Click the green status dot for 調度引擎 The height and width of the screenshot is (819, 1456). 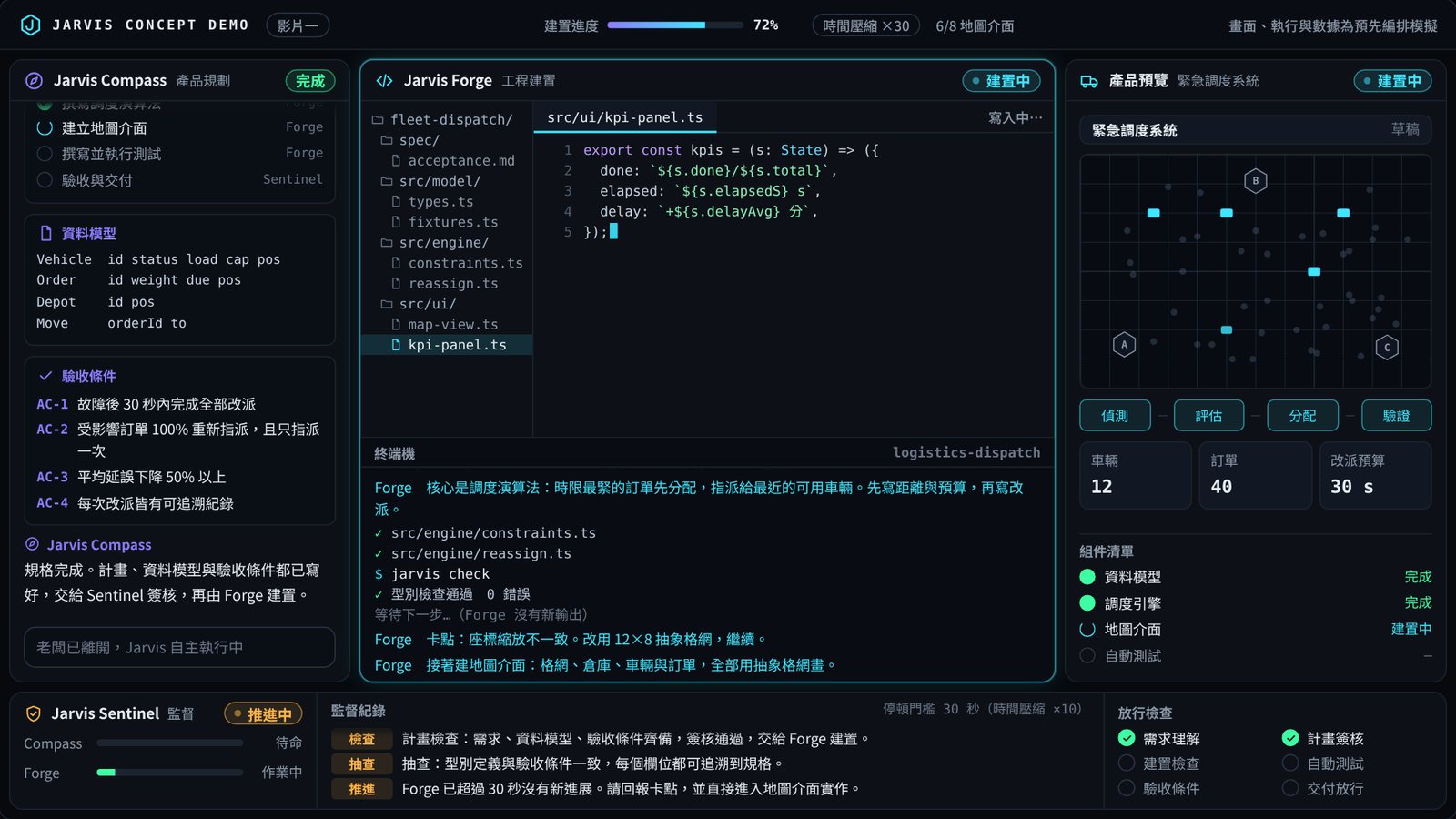1087,603
